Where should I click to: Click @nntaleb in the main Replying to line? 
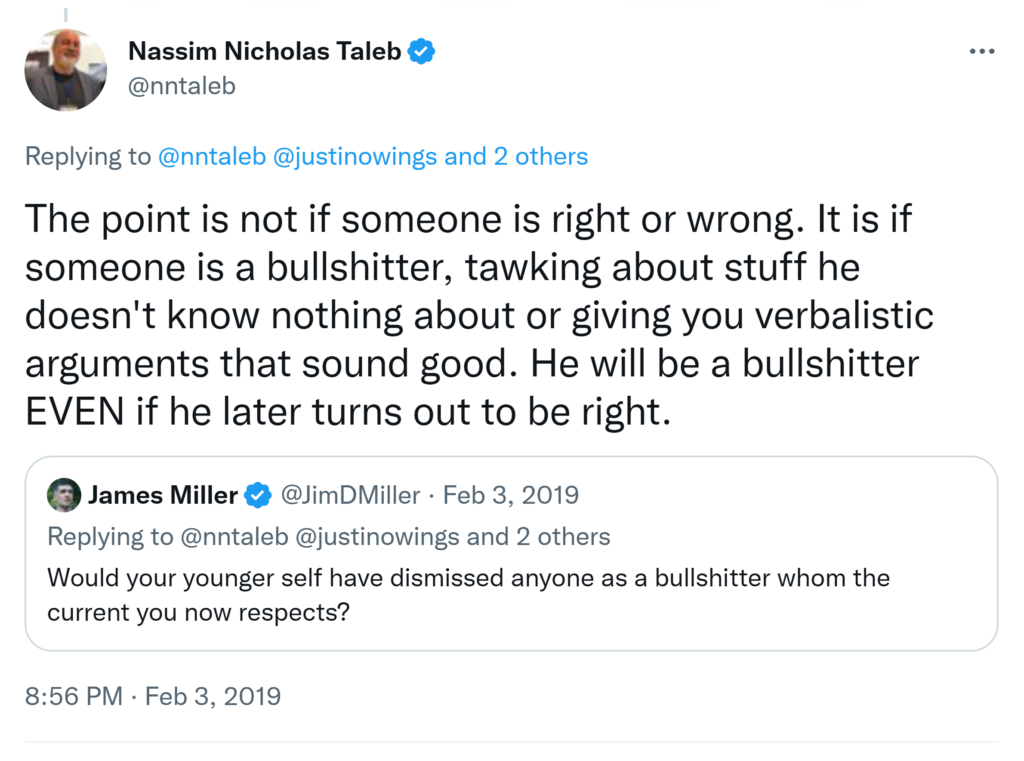[206, 157]
